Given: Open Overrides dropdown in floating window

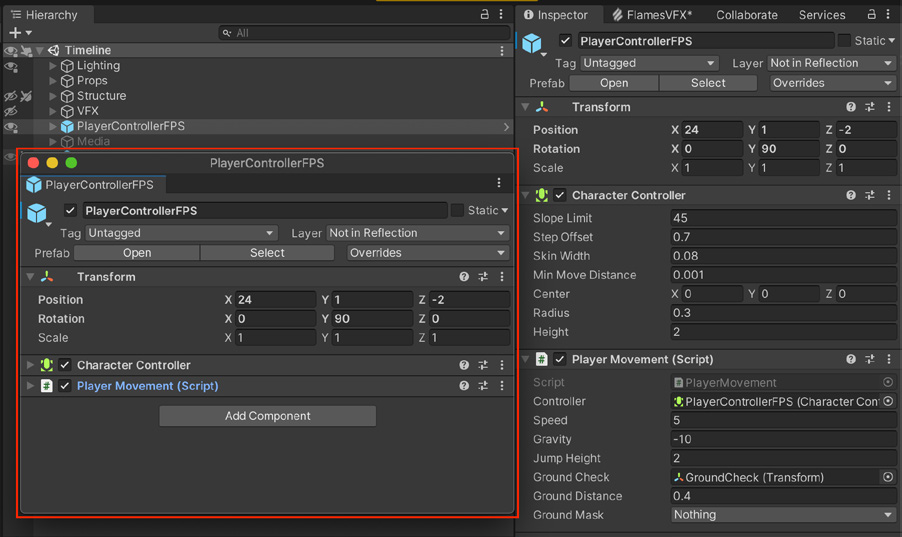Looking at the screenshot, I should click(427, 253).
